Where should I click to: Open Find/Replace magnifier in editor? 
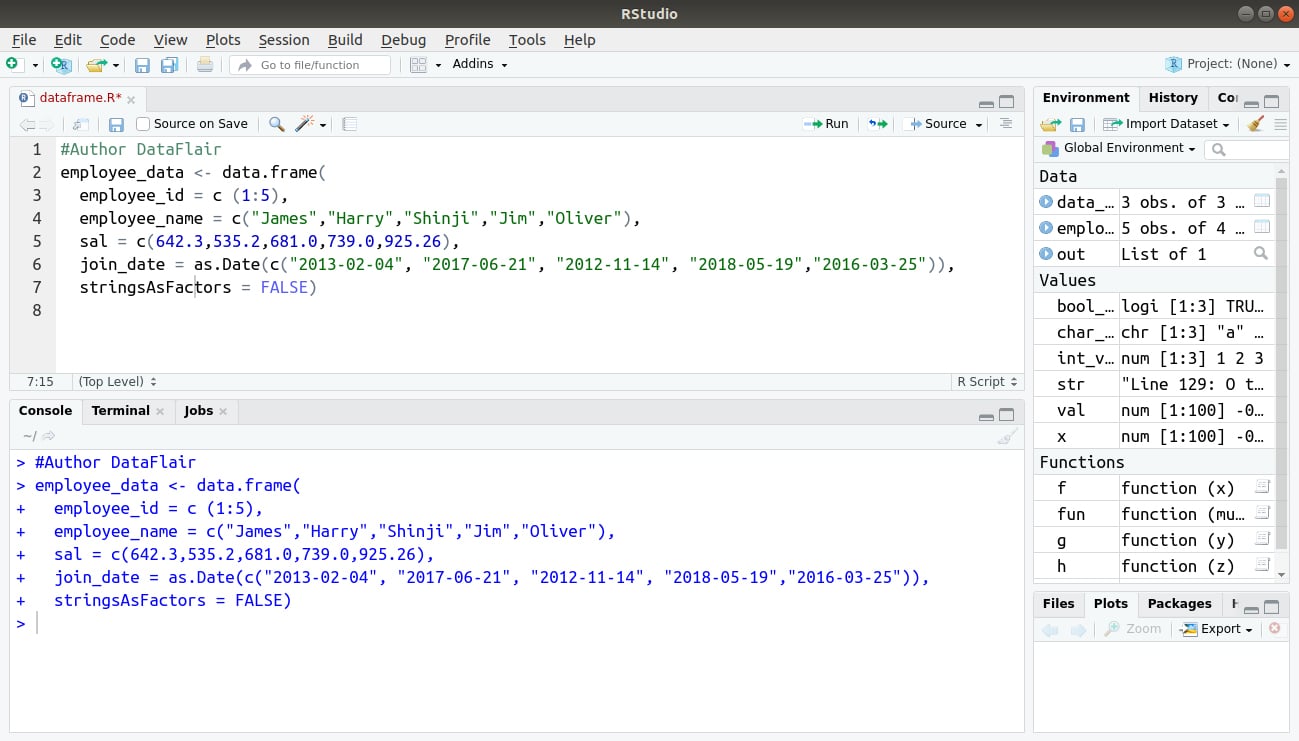click(x=277, y=124)
